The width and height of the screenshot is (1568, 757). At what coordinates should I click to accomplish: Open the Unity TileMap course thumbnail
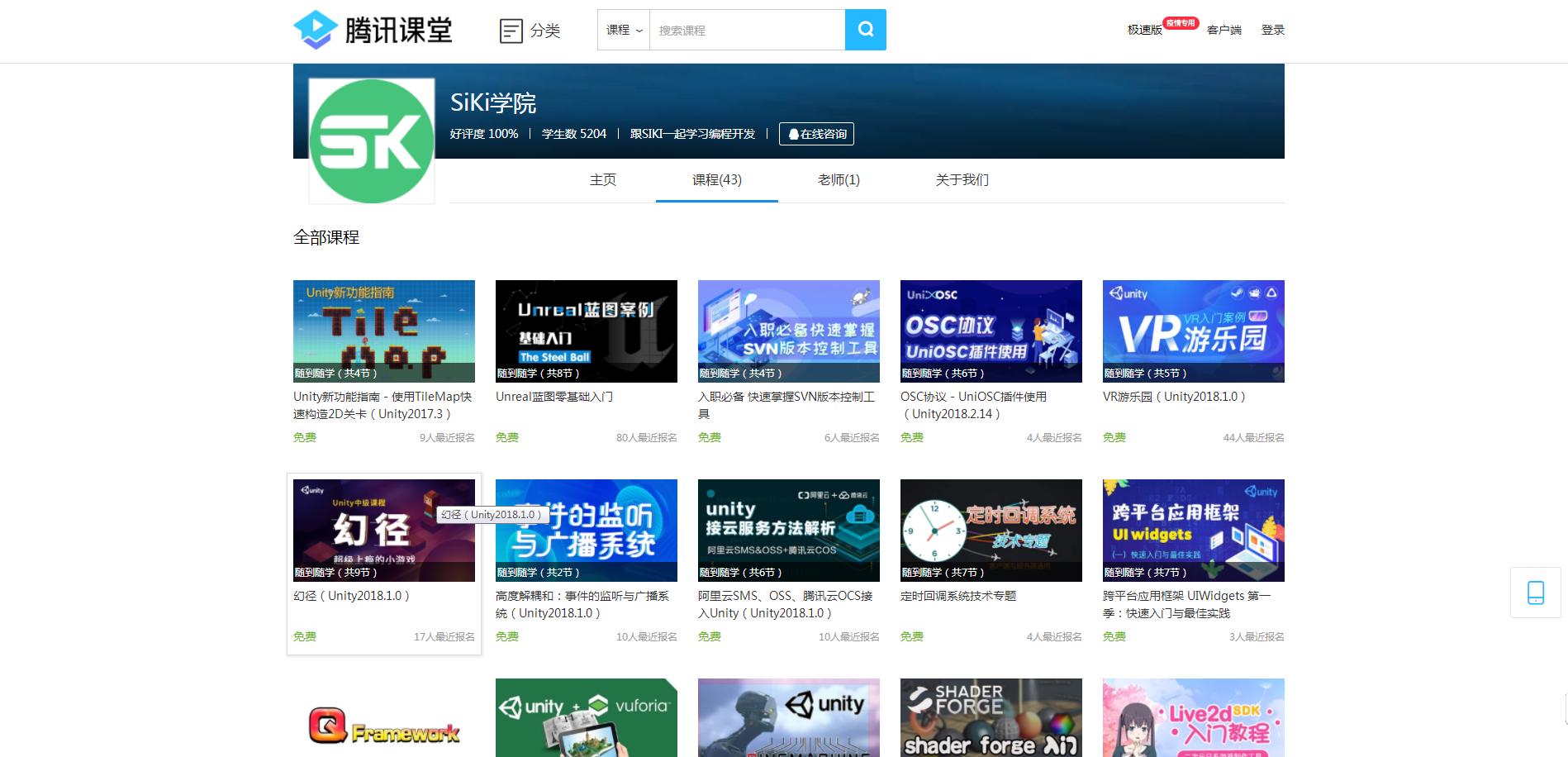point(384,331)
